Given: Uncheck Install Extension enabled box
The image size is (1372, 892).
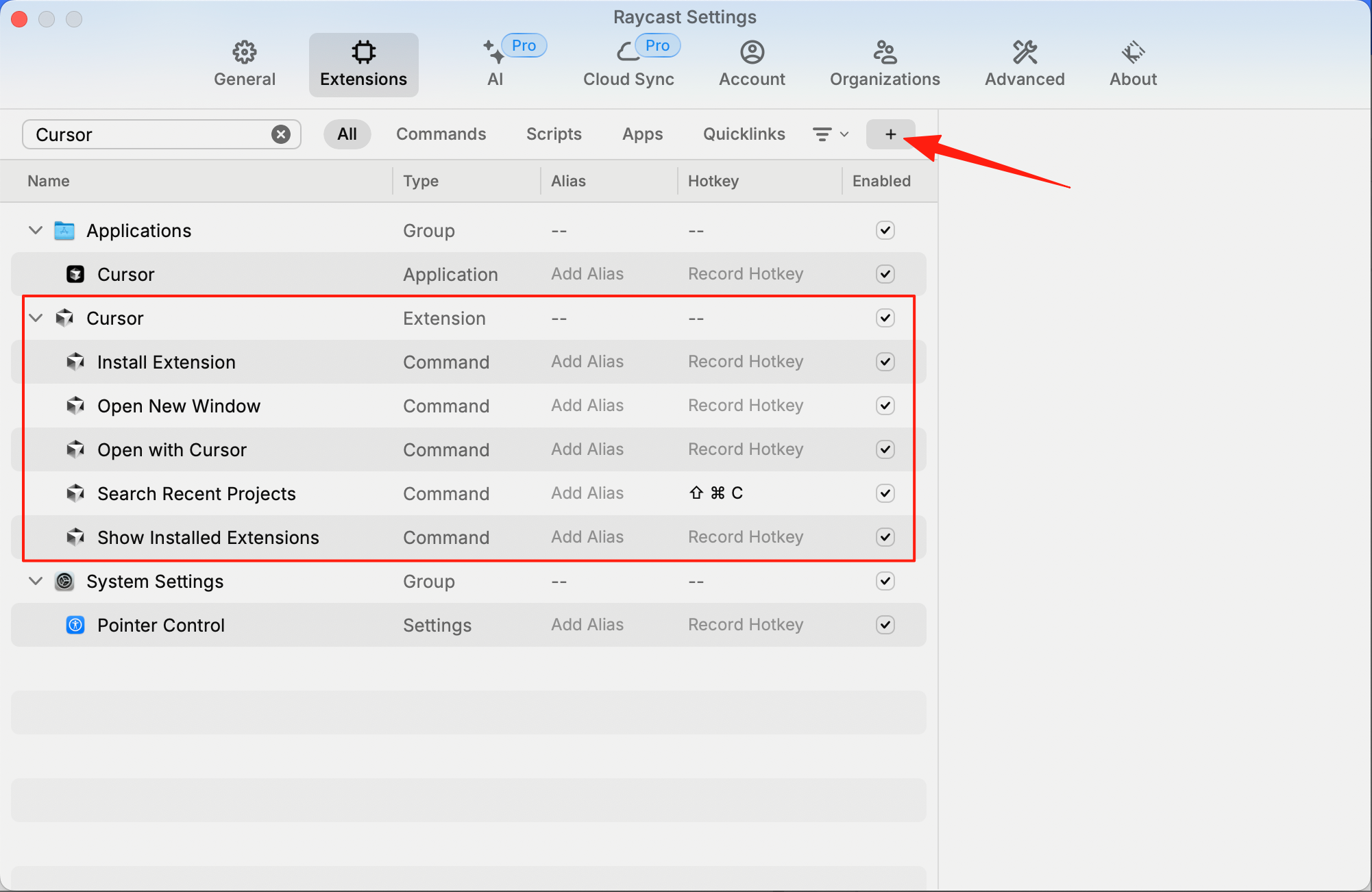Looking at the screenshot, I should (x=885, y=362).
